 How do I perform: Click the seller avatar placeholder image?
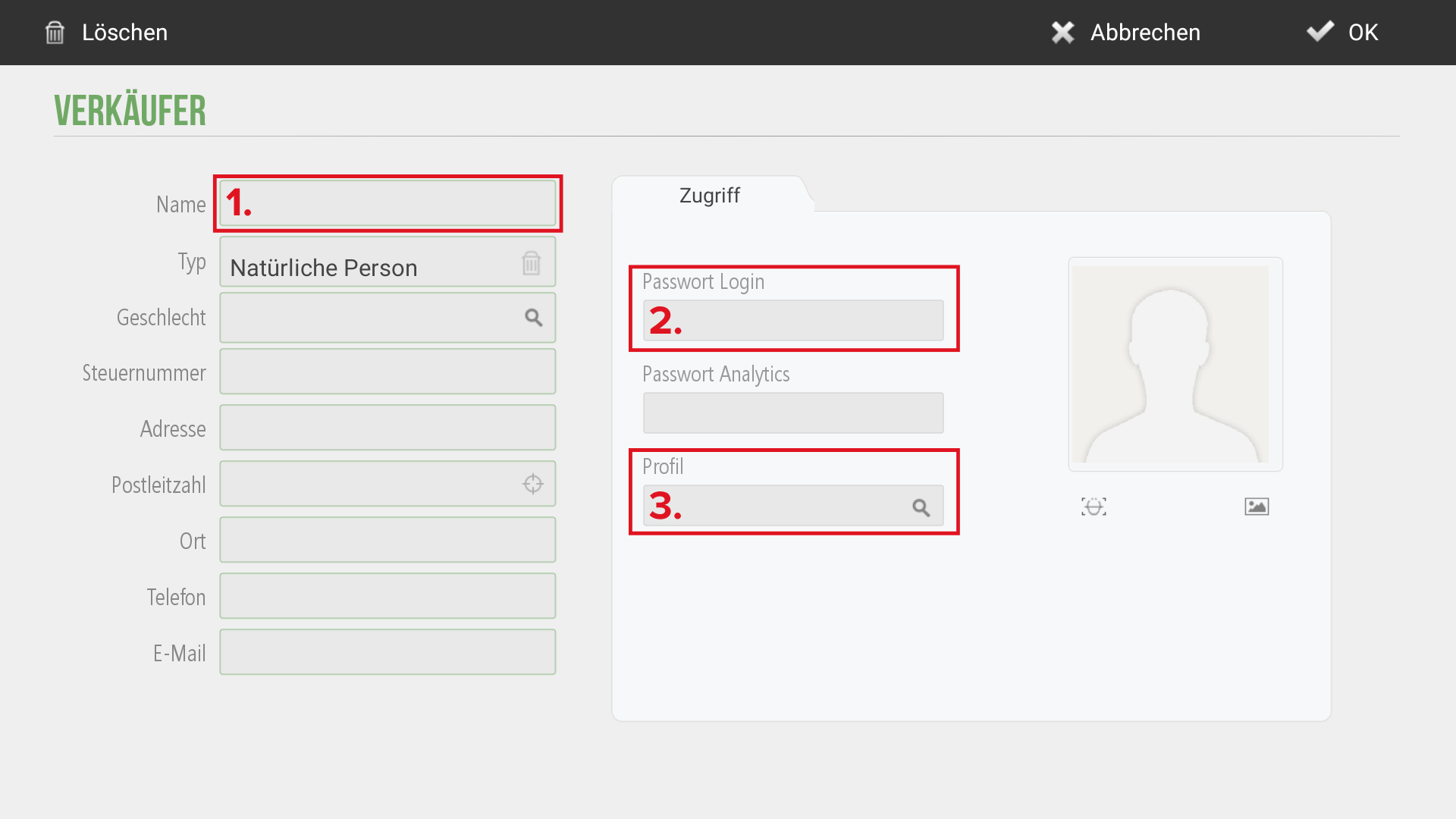(1175, 364)
